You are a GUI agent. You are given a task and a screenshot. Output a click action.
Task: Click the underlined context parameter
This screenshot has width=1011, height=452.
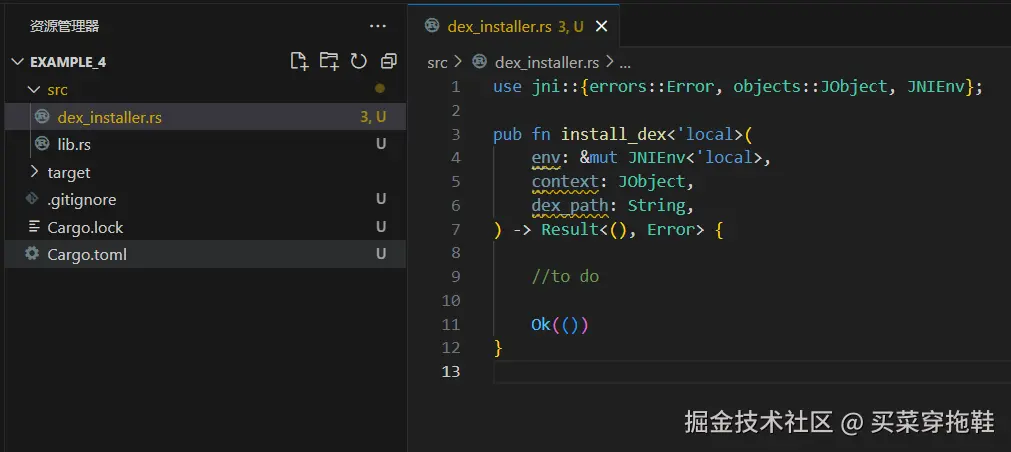click(565, 182)
